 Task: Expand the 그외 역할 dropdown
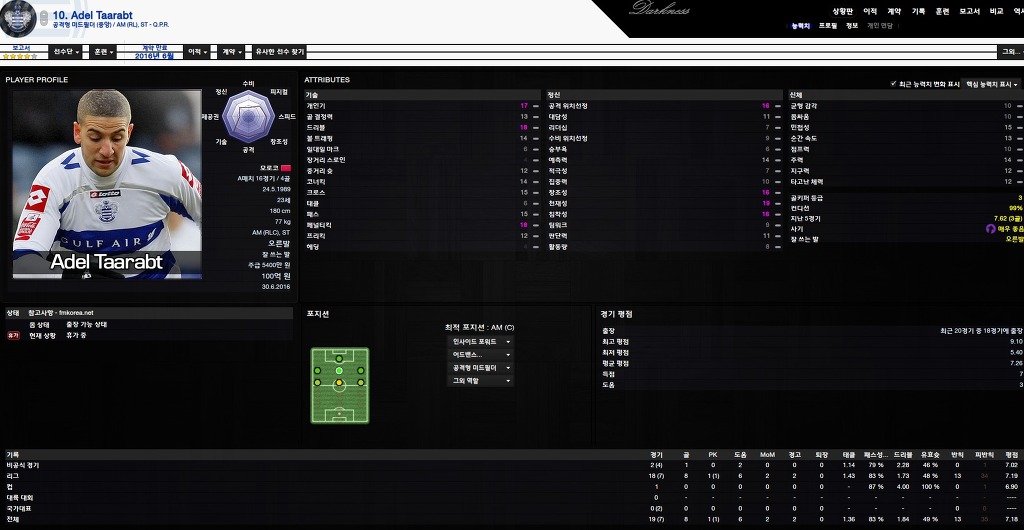tap(479, 381)
